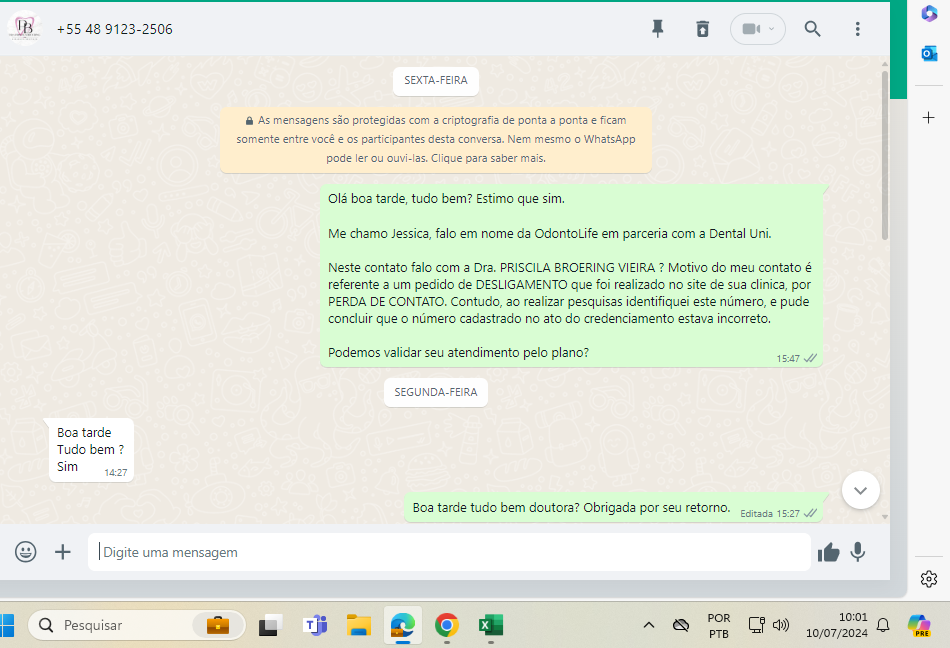Change POR PTB keyboard language
This screenshot has height=648, width=950.
[x=719, y=626]
